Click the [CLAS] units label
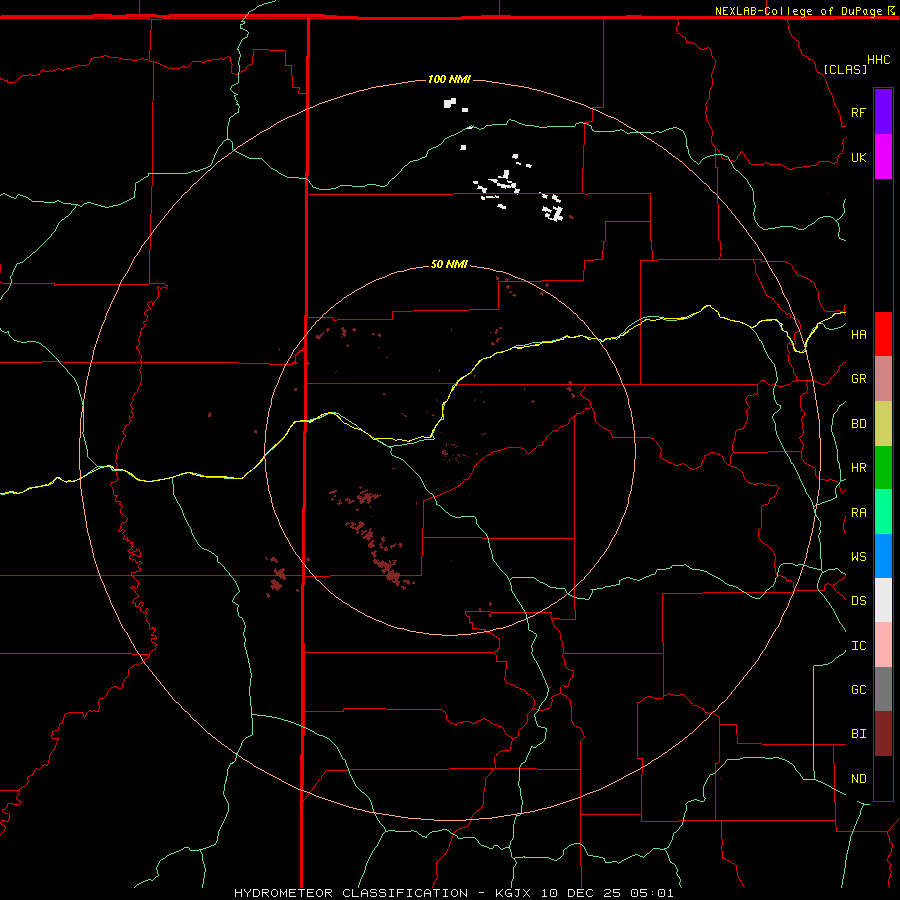Image resolution: width=900 pixels, height=900 pixels. click(x=845, y=69)
